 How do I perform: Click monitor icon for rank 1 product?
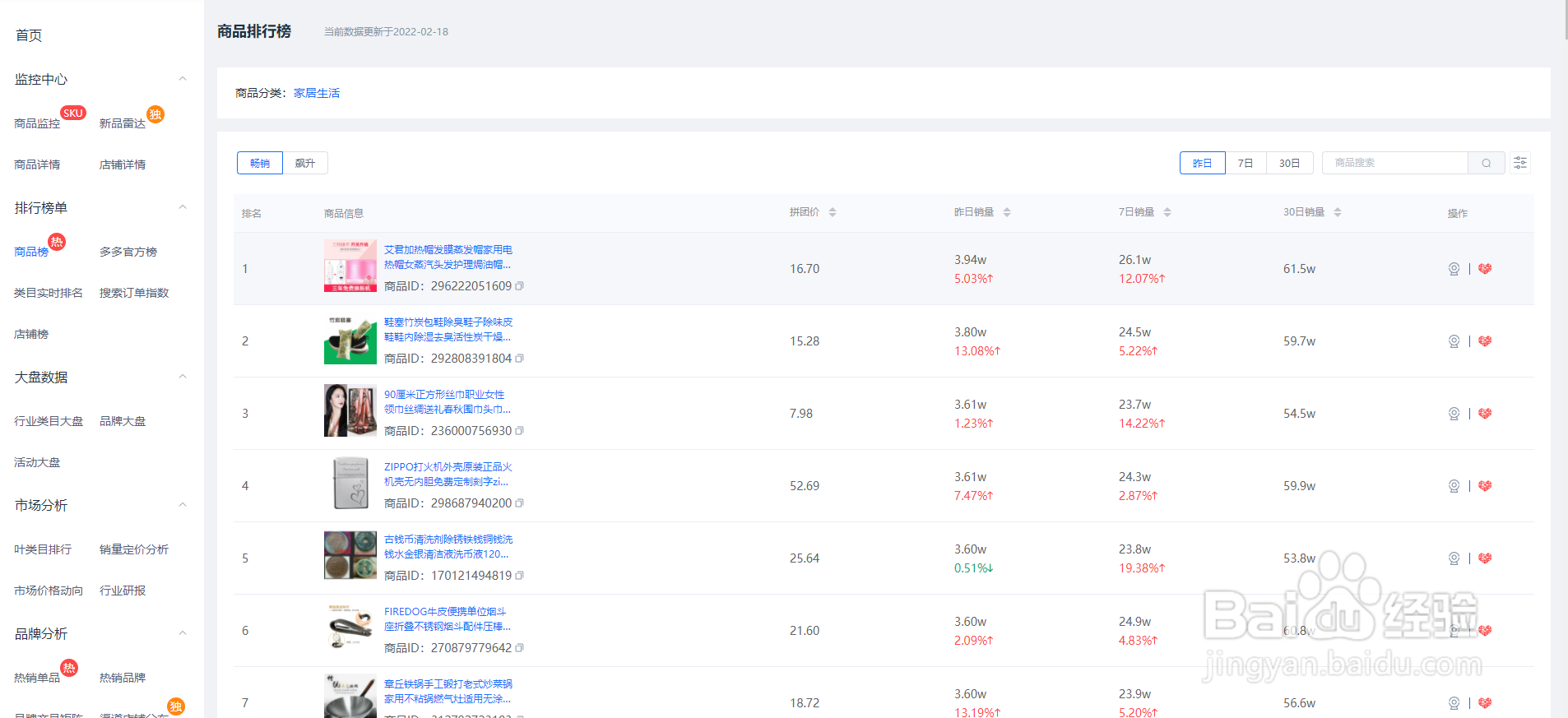click(x=1454, y=269)
